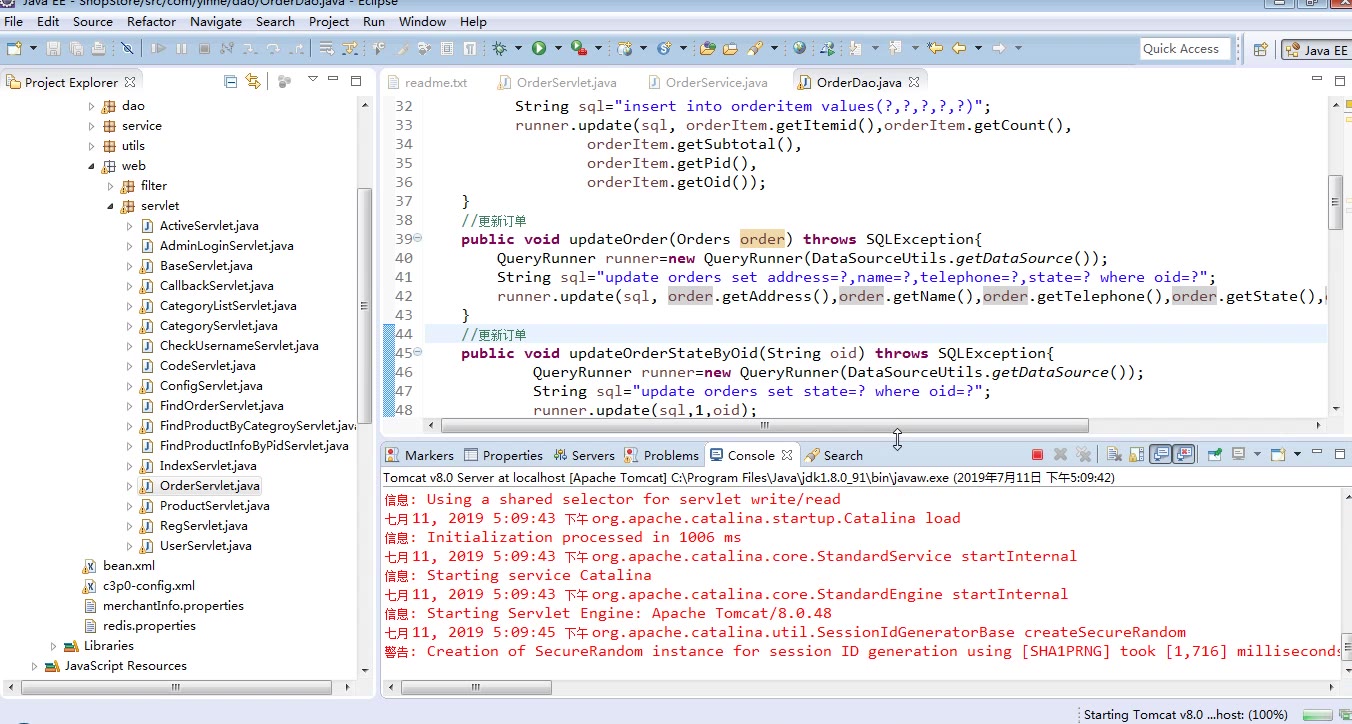Toggle show console on standard output change
1352x724 pixels.
pyautogui.click(x=1160, y=455)
